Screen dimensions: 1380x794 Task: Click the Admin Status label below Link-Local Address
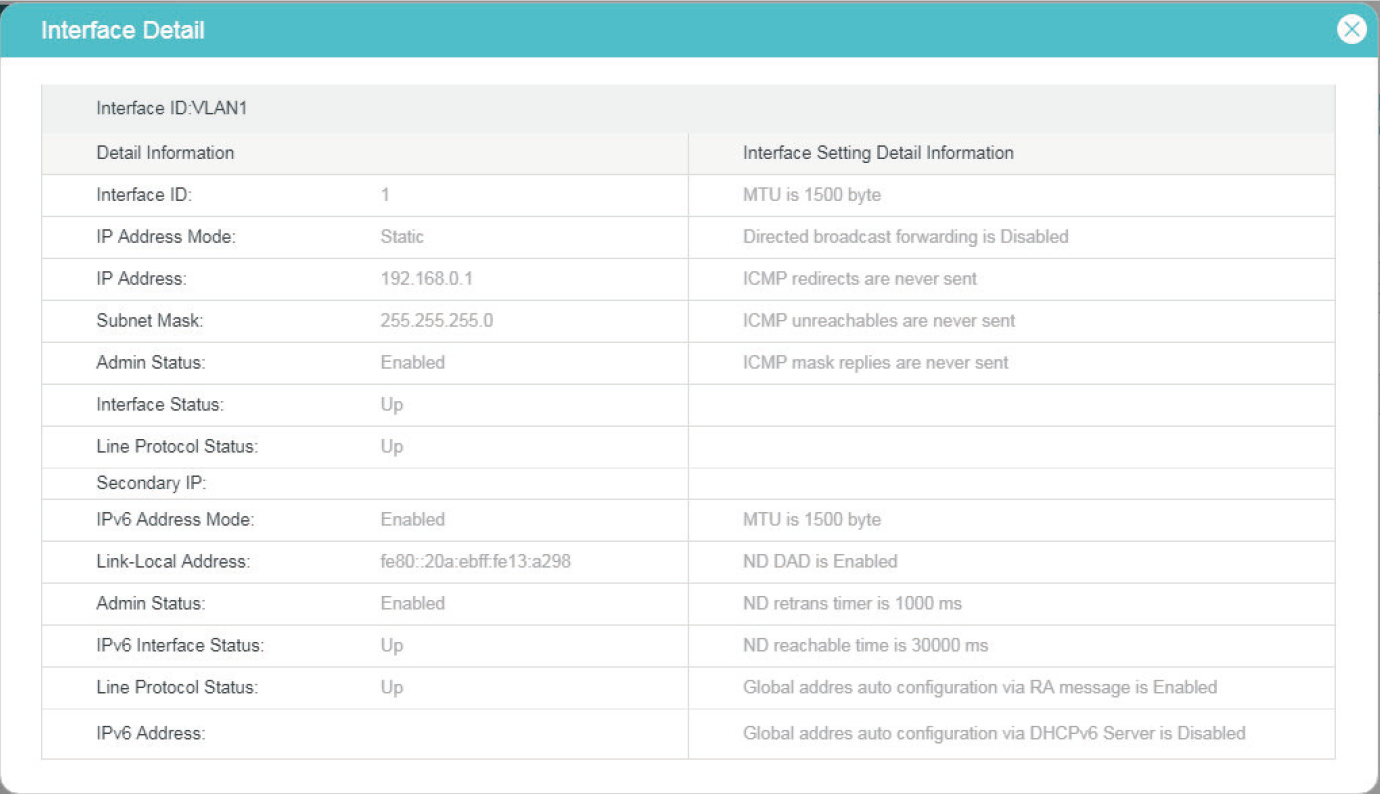click(150, 604)
